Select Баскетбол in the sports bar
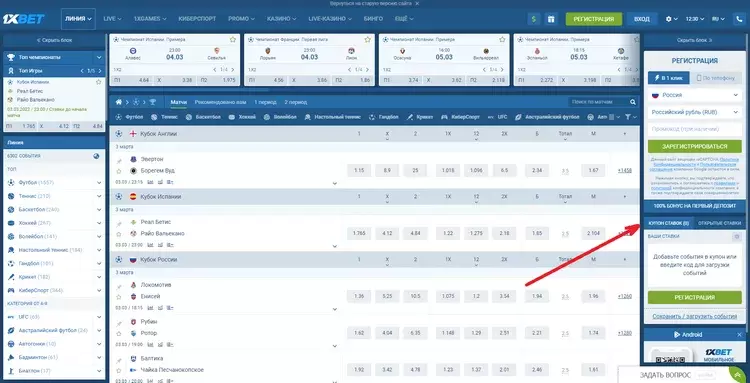The height and width of the screenshot is (383, 750). coord(203,117)
